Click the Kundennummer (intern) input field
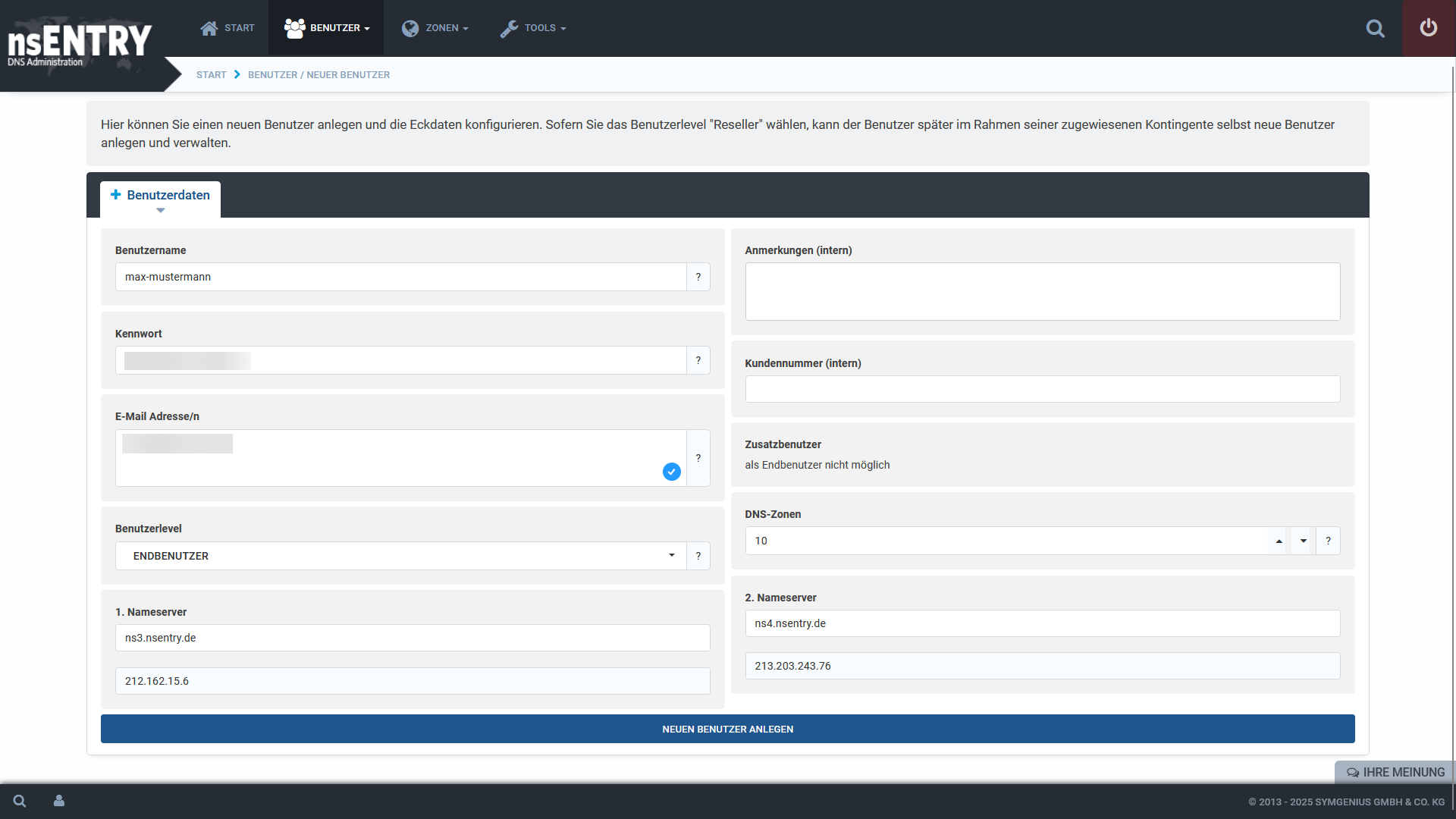The width and height of the screenshot is (1456, 819). pyautogui.click(x=1042, y=389)
